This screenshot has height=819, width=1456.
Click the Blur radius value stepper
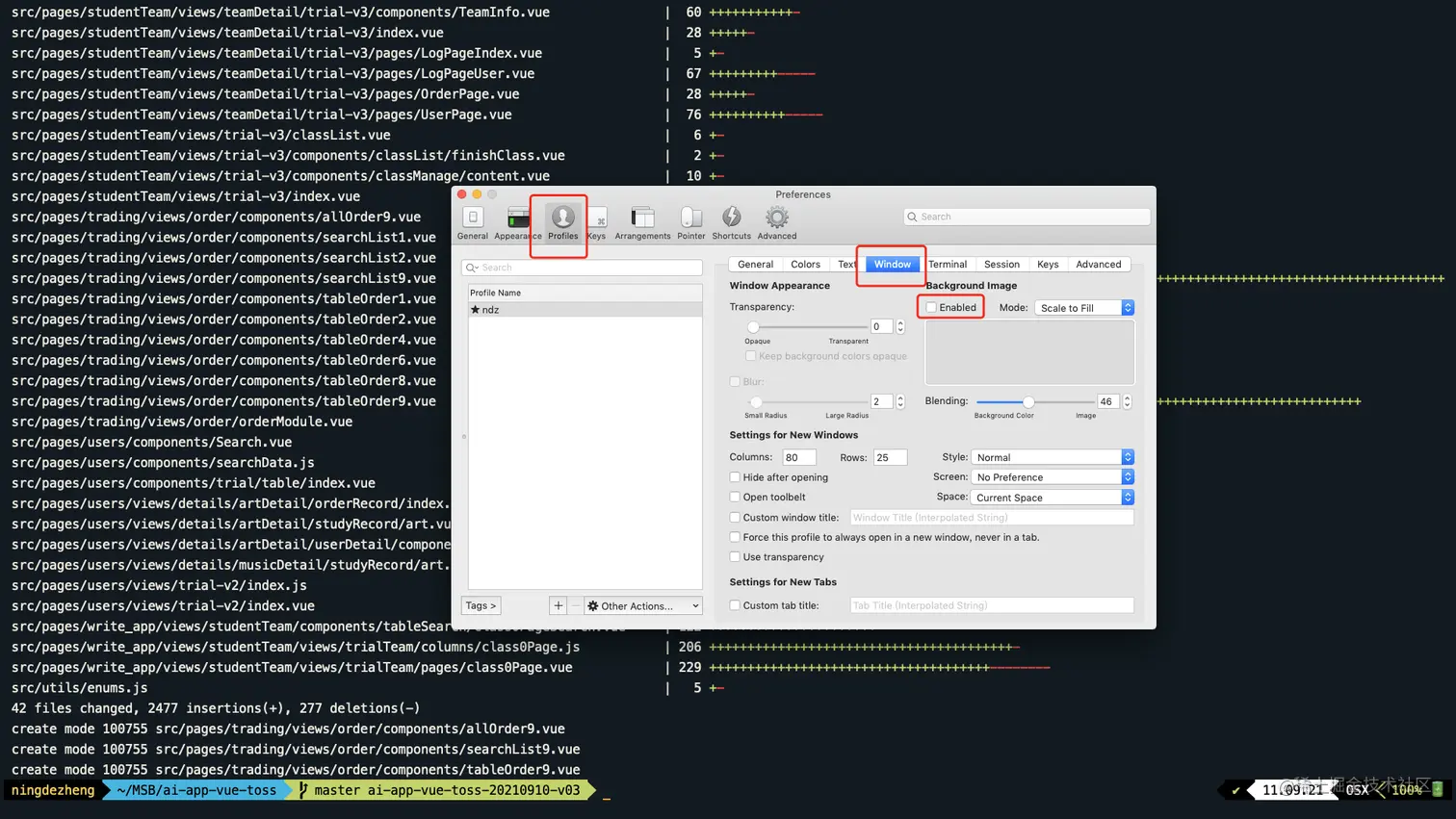pos(900,402)
